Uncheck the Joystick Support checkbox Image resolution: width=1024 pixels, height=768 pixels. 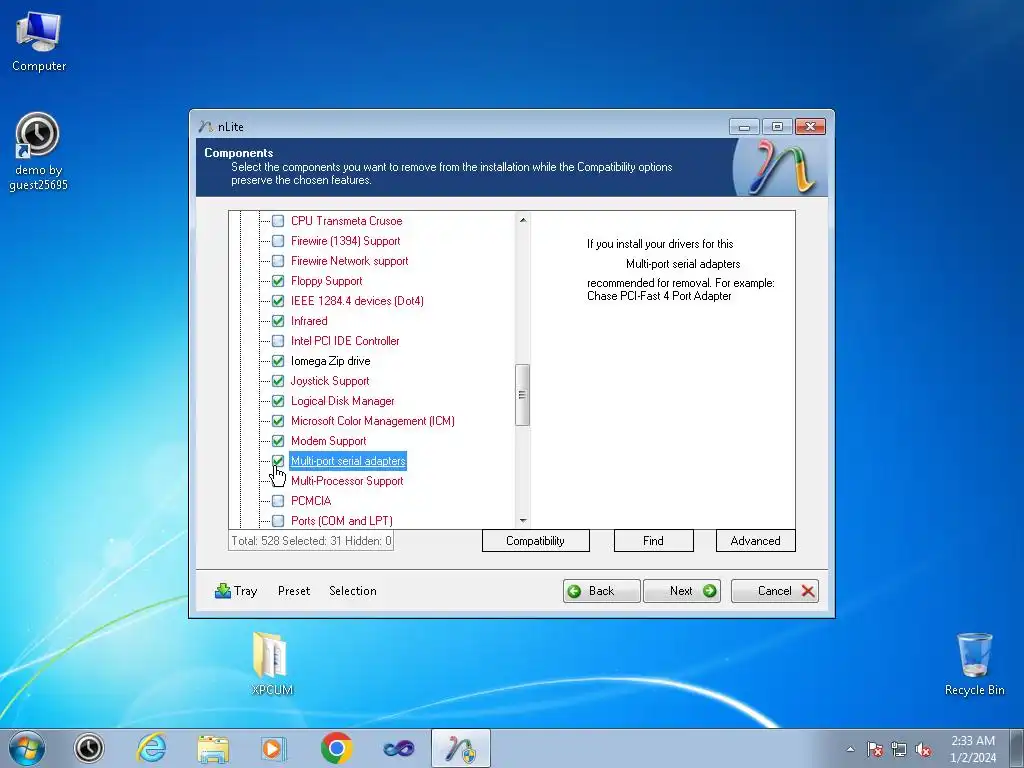coord(278,381)
